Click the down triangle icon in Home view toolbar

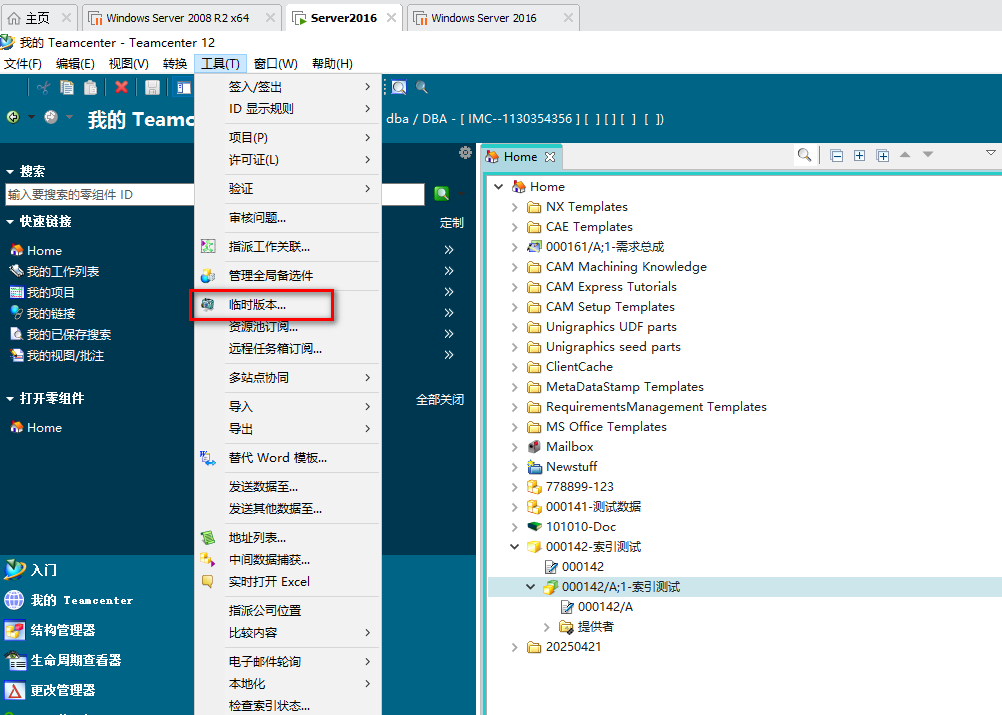928,155
